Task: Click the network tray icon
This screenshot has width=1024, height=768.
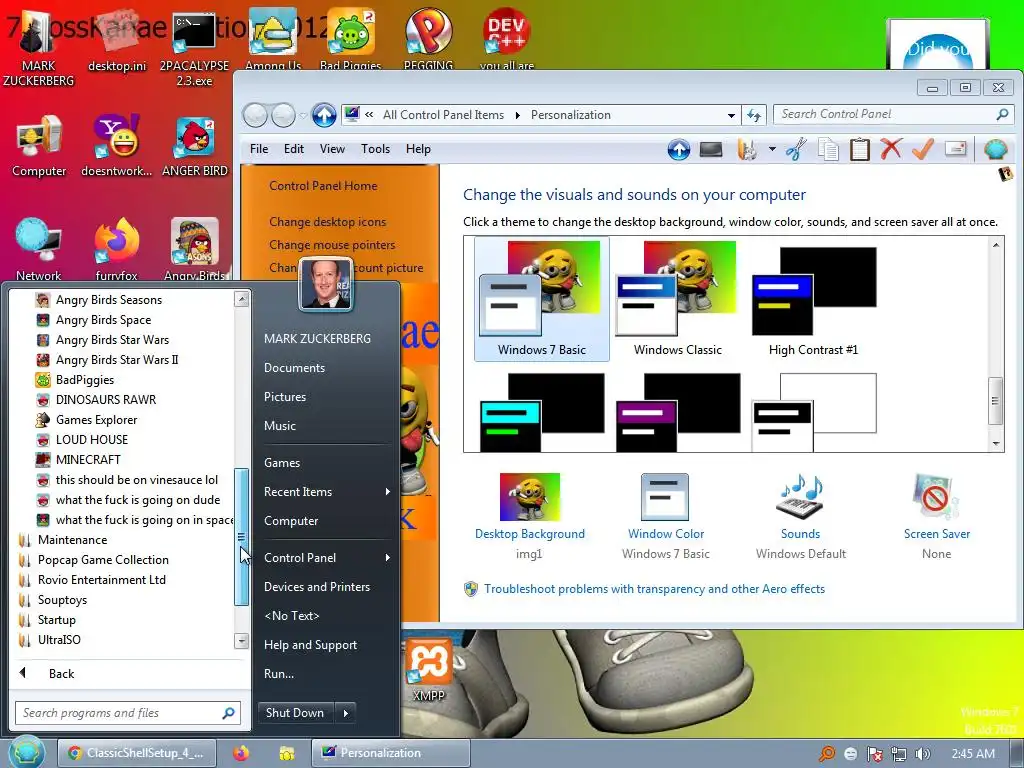Action: click(899, 754)
